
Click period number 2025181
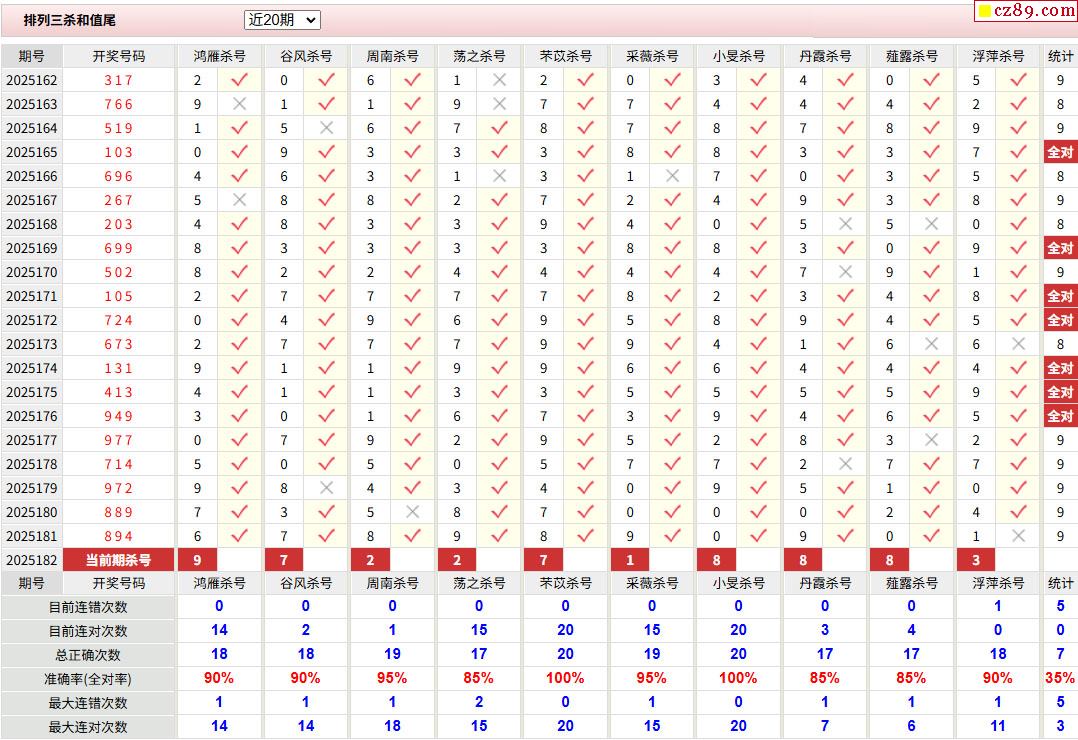[x=32, y=536]
